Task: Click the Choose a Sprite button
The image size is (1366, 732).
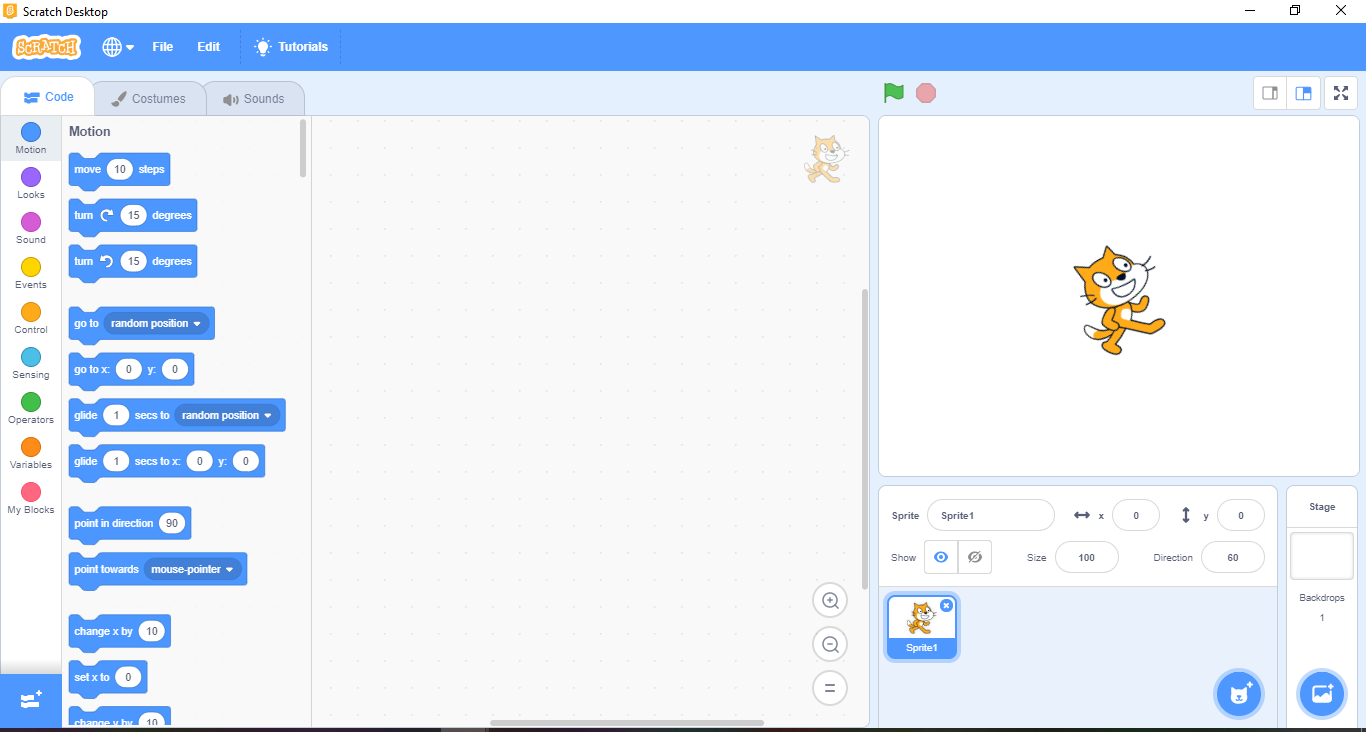Action: coord(1239,693)
